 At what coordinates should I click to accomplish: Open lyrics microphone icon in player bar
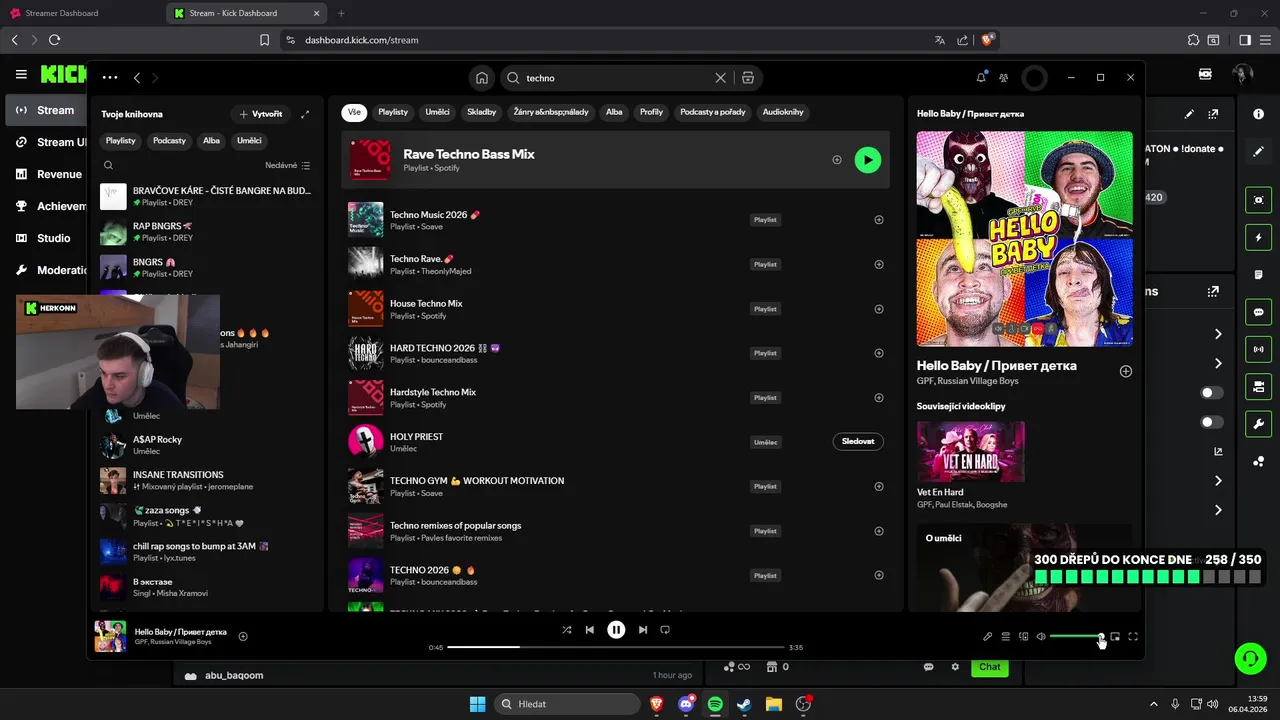click(988, 636)
